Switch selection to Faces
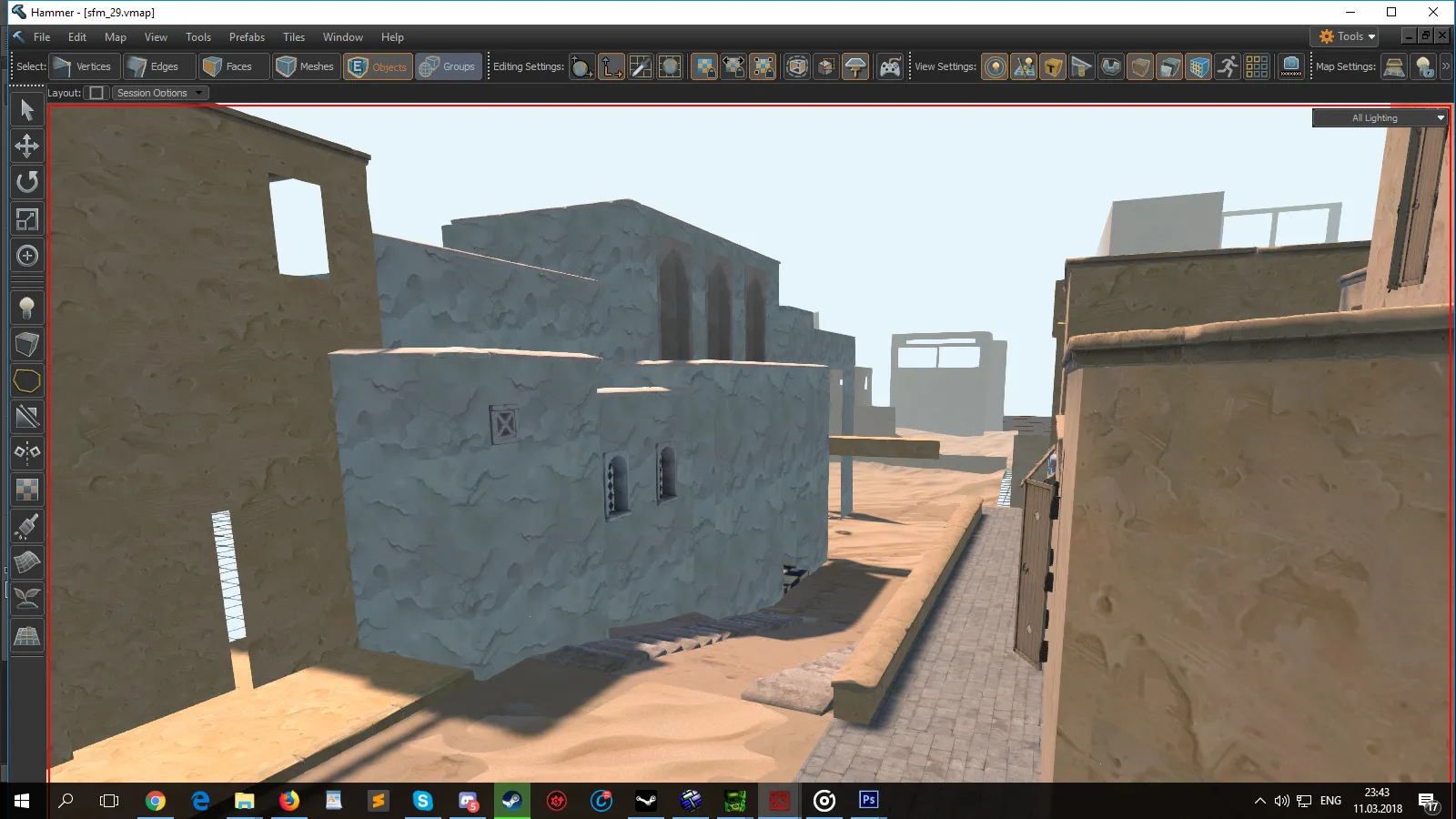The image size is (1456, 819). click(x=234, y=66)
